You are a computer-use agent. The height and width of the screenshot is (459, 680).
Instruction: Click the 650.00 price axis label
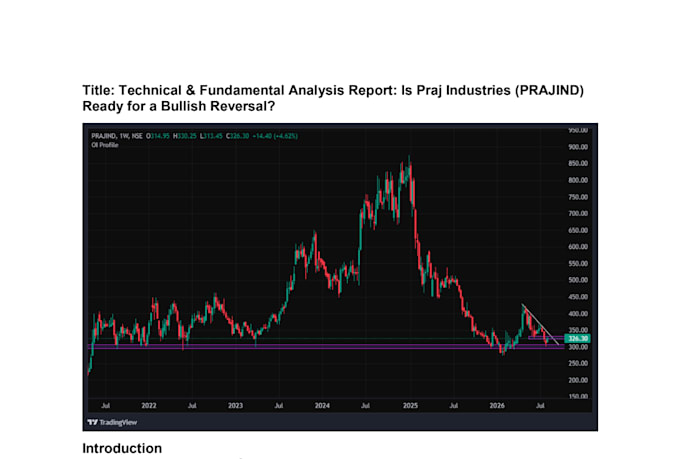578,230
